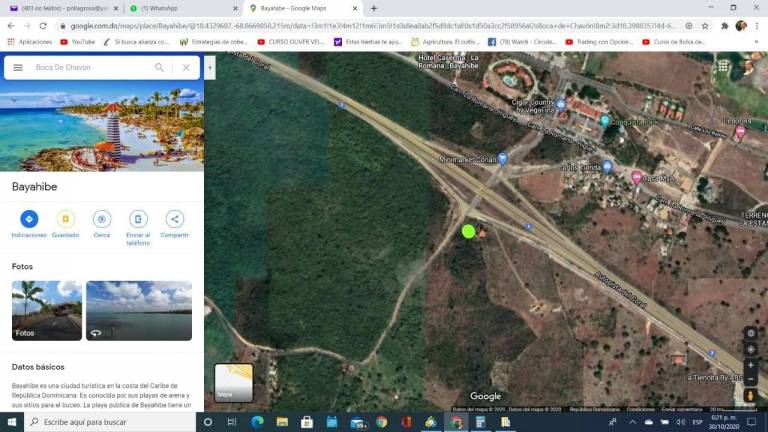
Task: Click the Indicaciones directions icon
Action: (29, 219)
